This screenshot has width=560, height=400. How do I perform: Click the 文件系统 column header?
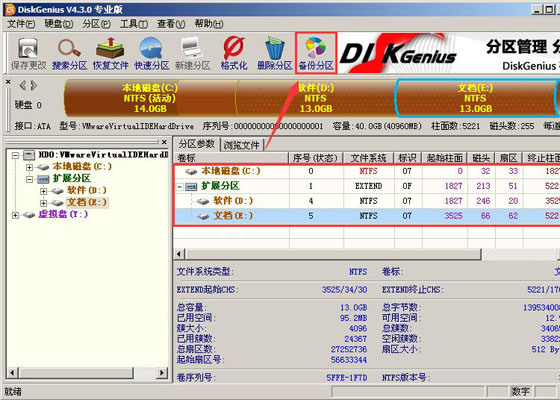(x=368, y=158)
